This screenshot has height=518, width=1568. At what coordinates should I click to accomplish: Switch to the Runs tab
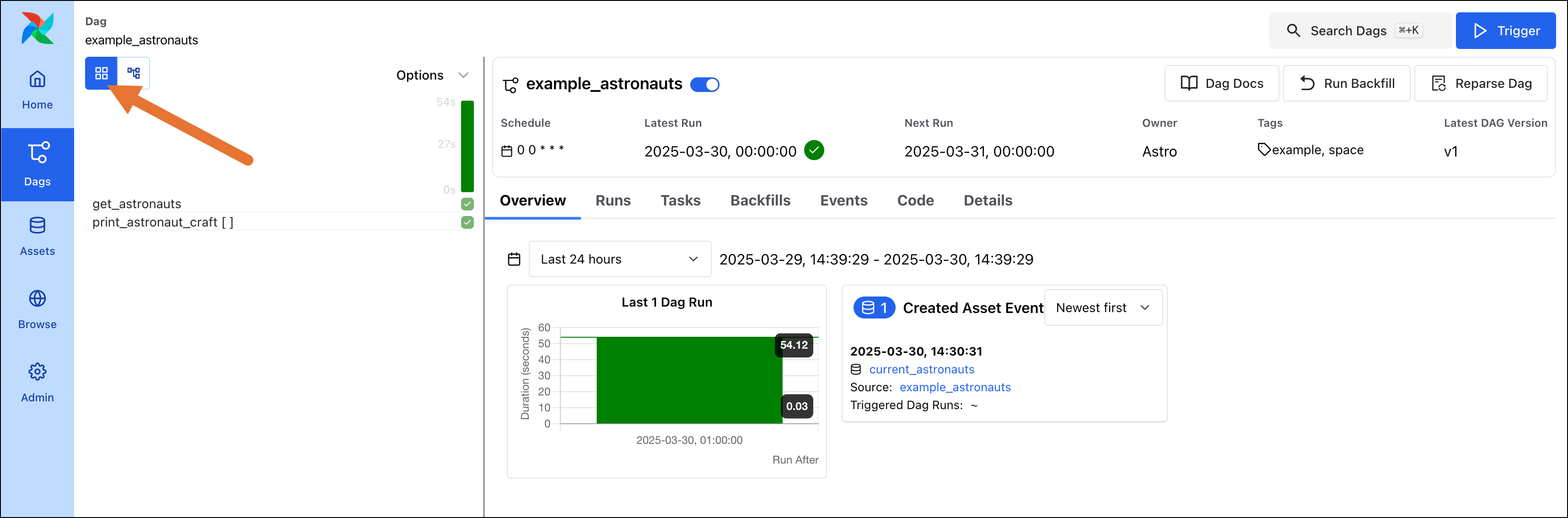click(613, 200)
